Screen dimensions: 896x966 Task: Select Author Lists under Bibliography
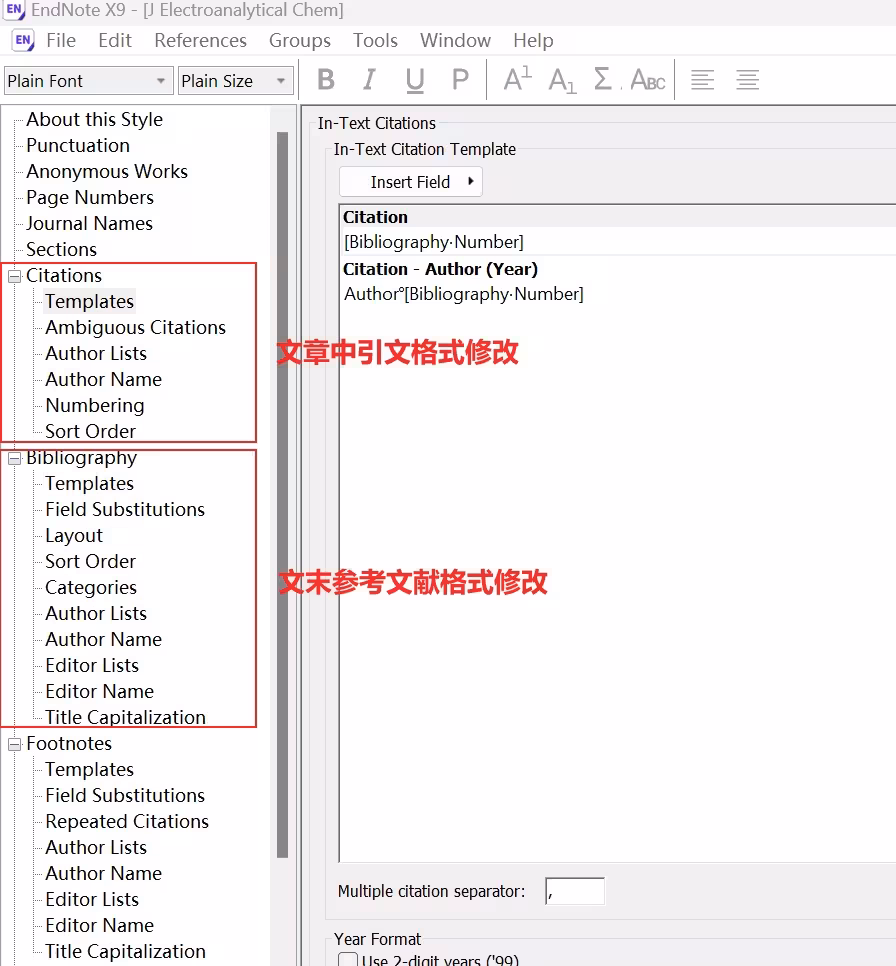[x=96, y=614]
